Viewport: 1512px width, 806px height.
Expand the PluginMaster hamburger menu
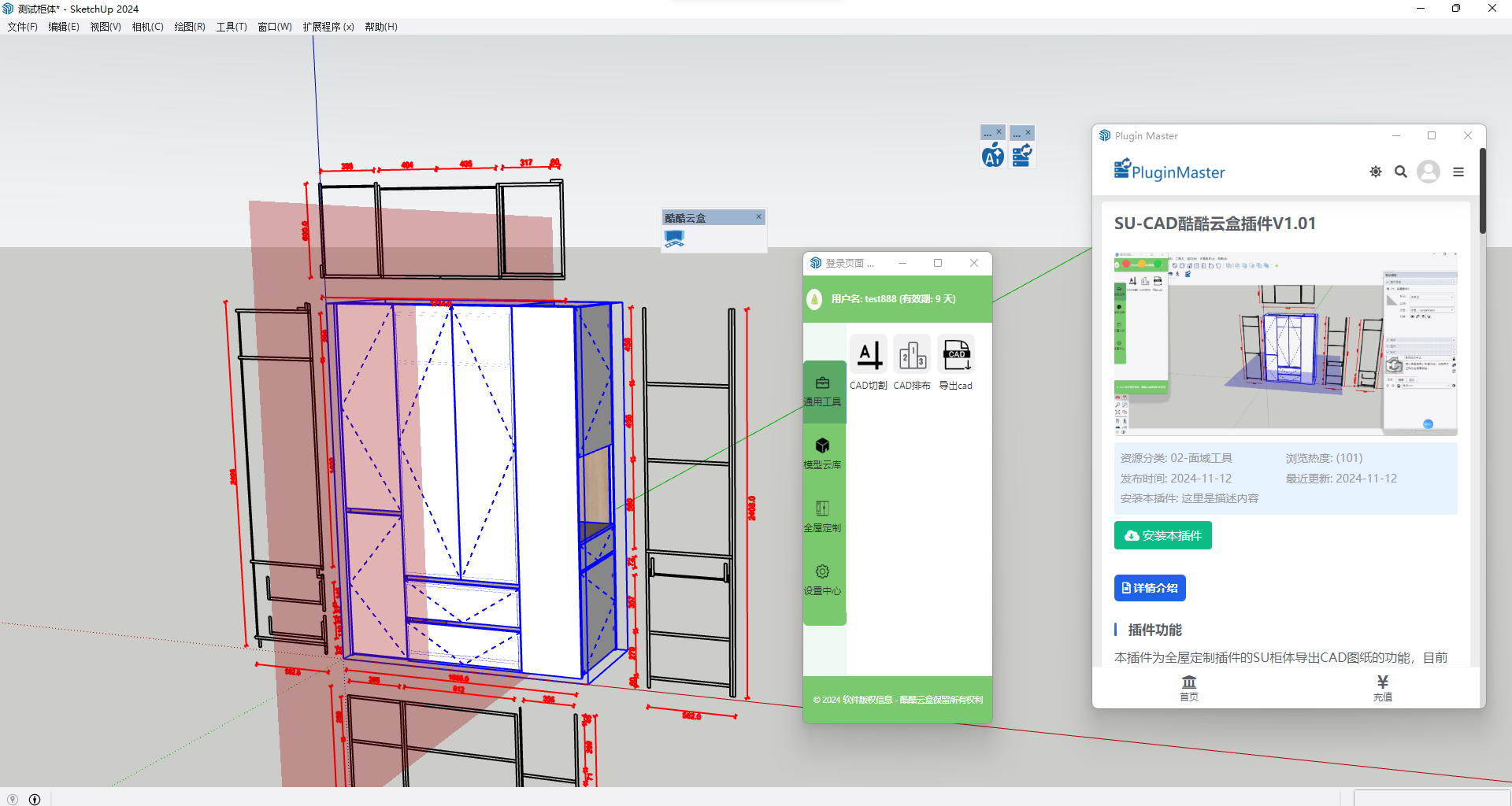pos(1458,172)
